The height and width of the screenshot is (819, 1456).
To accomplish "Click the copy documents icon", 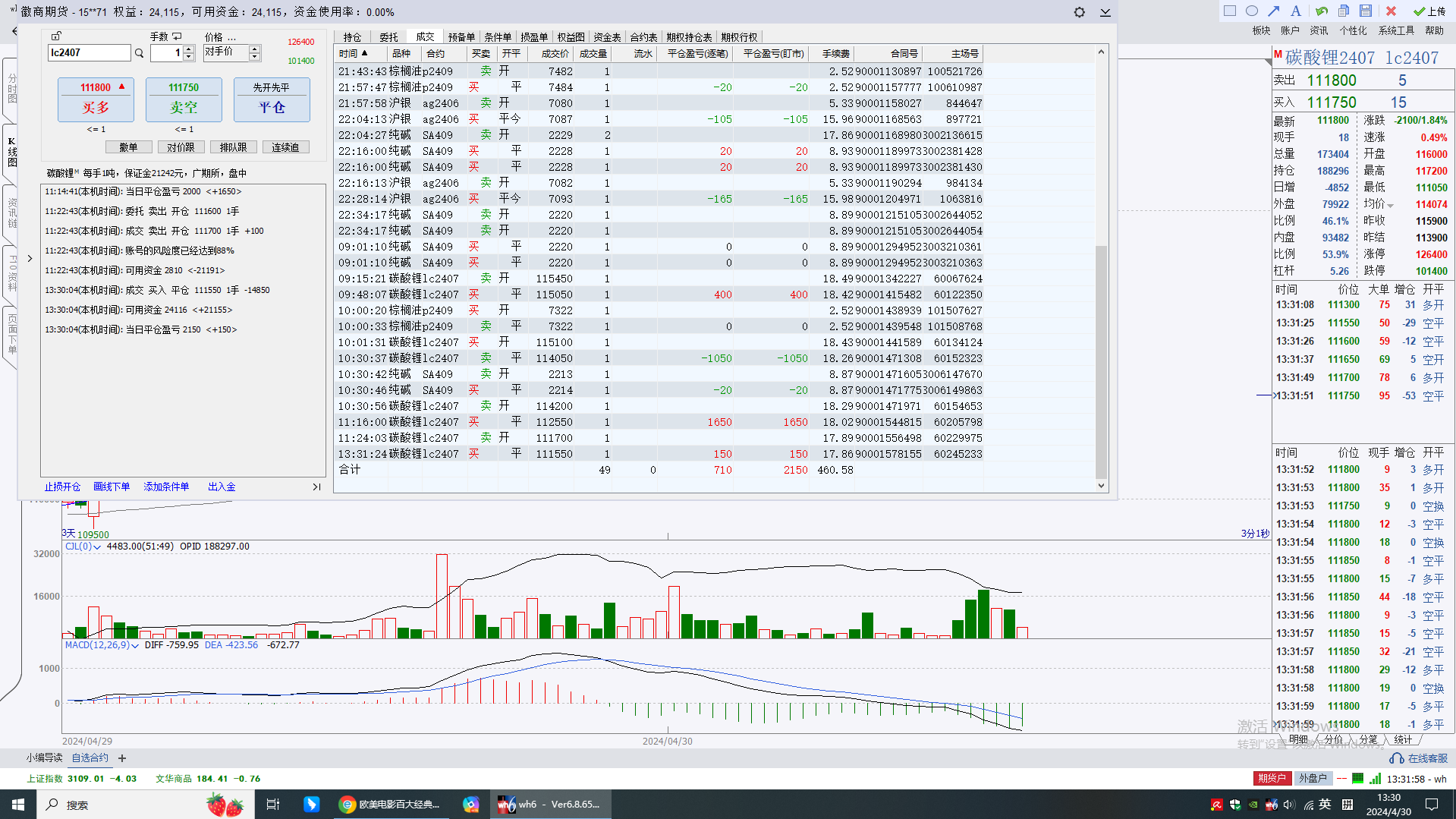I will 1344,11.
